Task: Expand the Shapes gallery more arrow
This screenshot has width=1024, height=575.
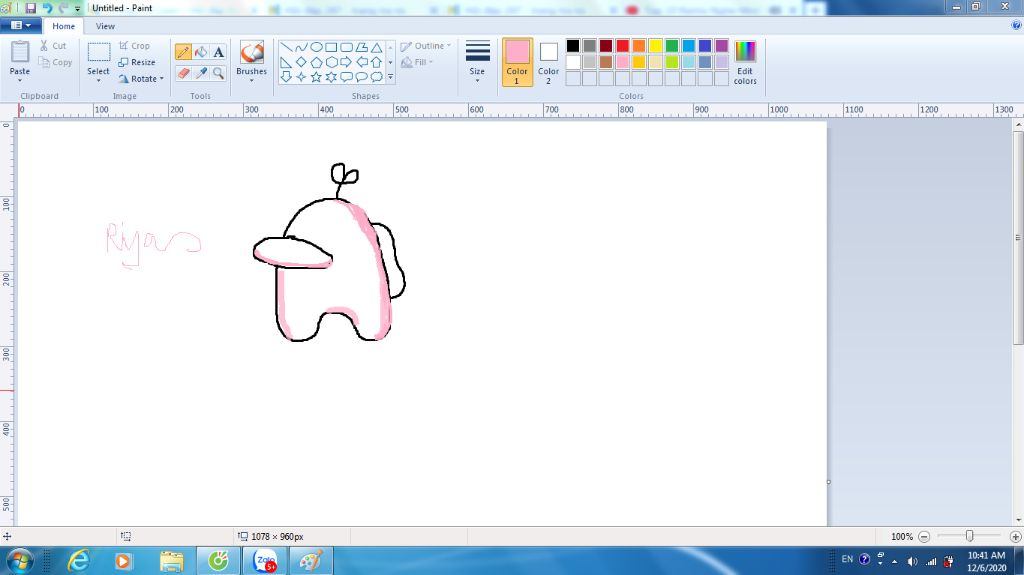Action: click(391, 77)
